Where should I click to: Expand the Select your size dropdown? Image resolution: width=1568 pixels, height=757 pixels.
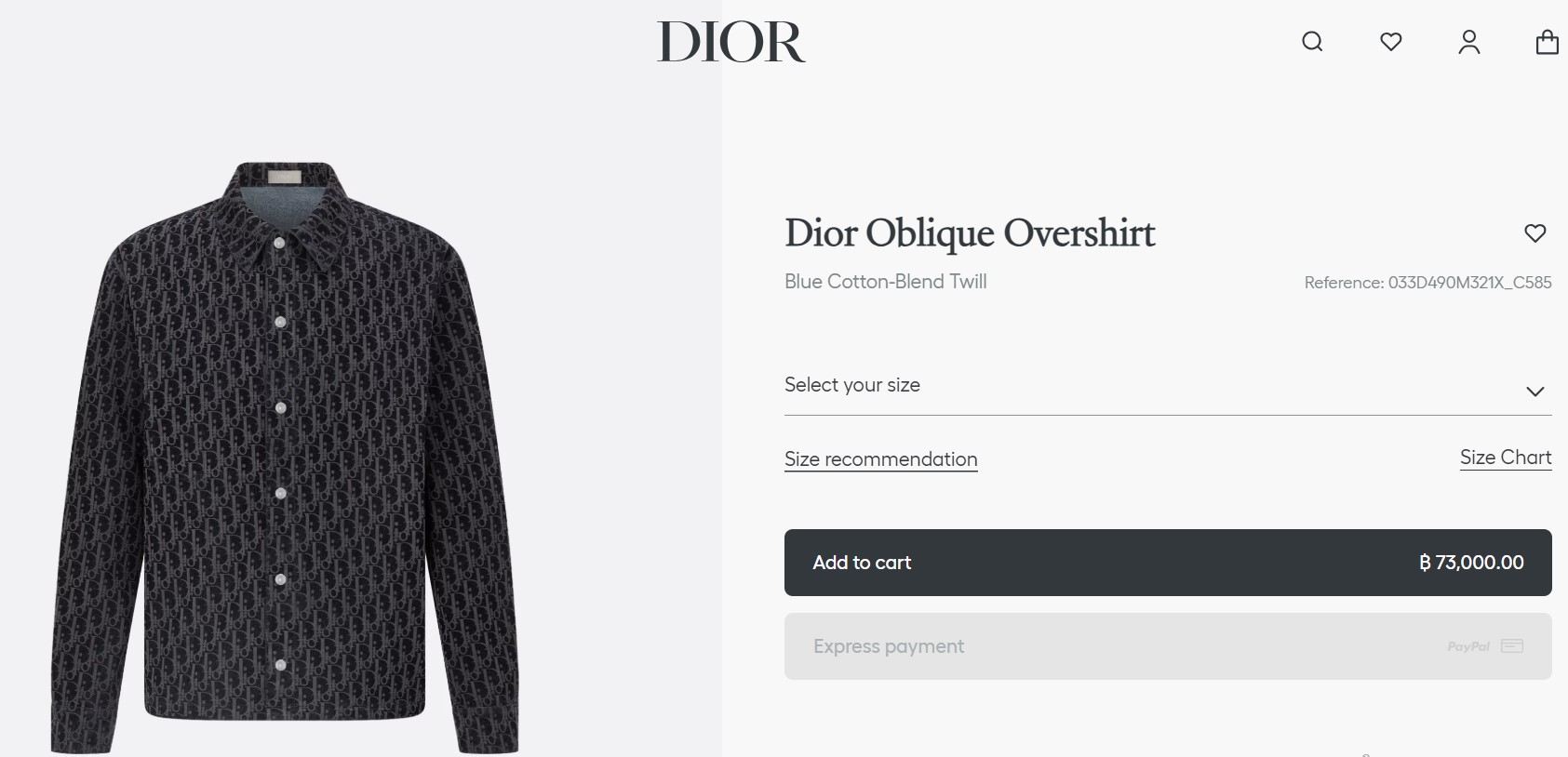[x=1168, y=386]
